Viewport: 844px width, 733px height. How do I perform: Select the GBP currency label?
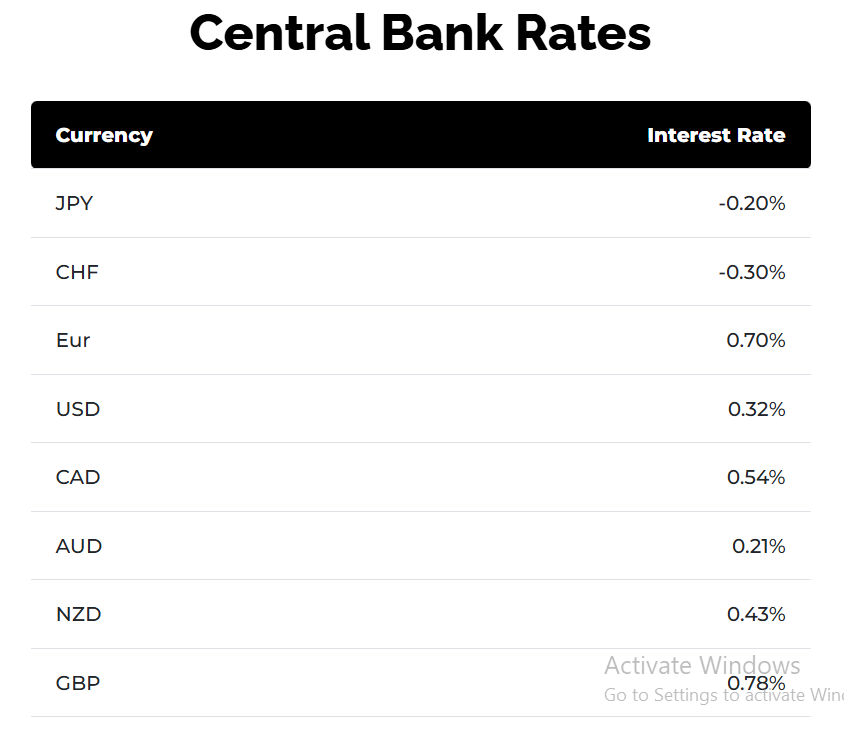pos(78,683)
